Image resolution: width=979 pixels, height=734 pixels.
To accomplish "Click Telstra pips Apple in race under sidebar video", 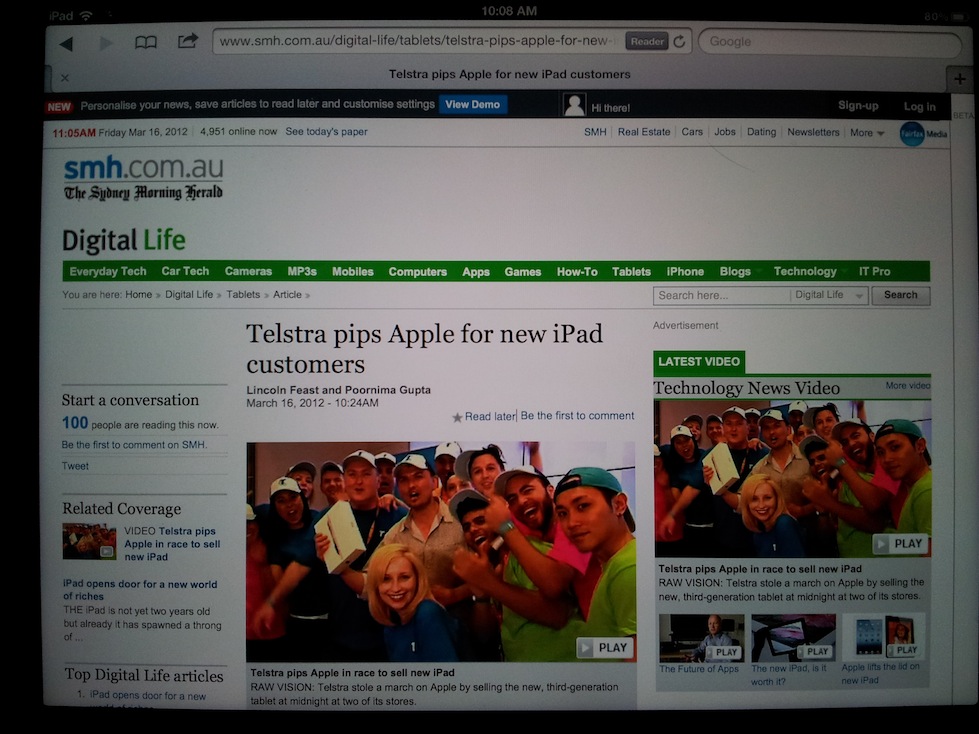I will point(760,569).
